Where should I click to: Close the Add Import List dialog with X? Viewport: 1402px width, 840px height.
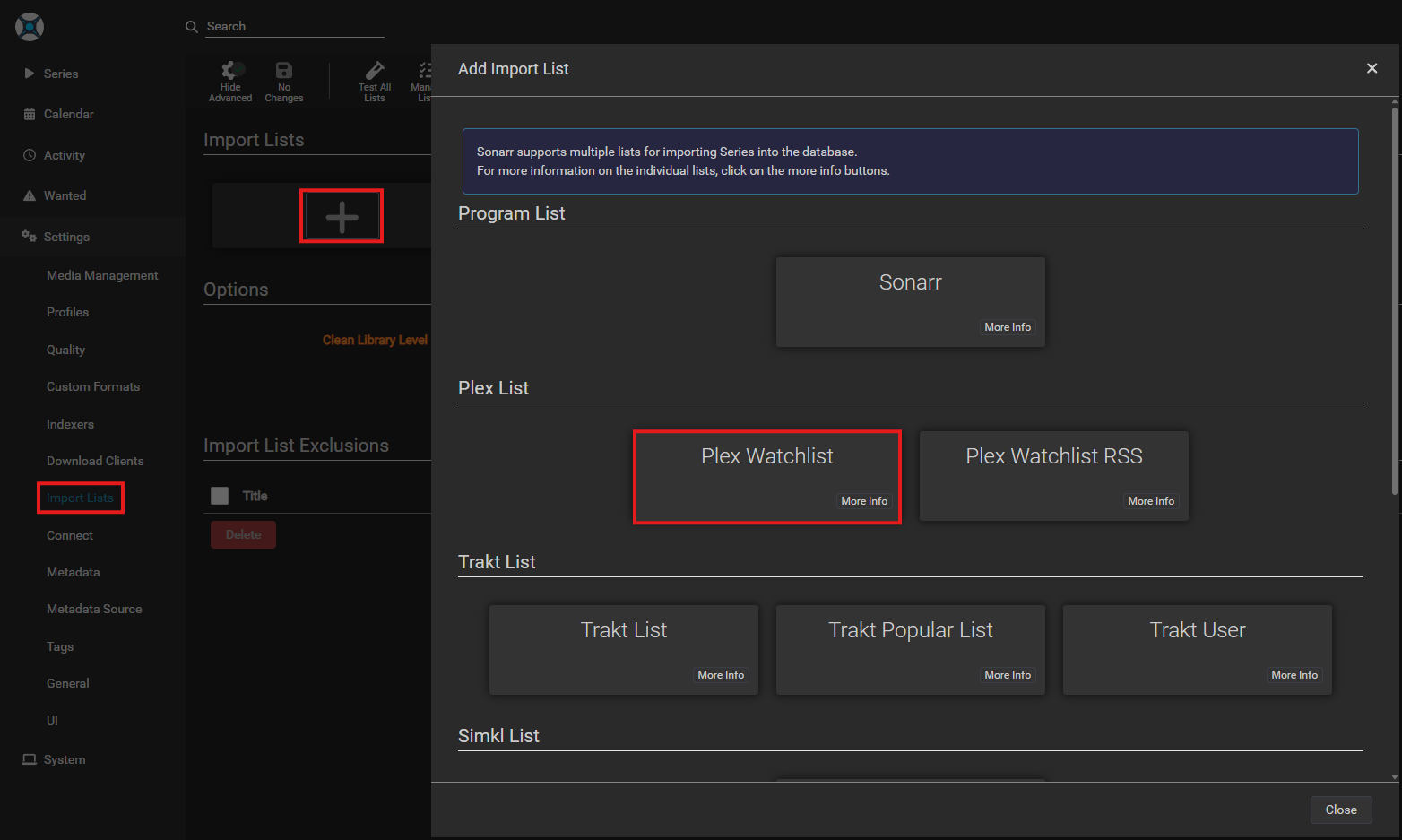pos(1372,68)
